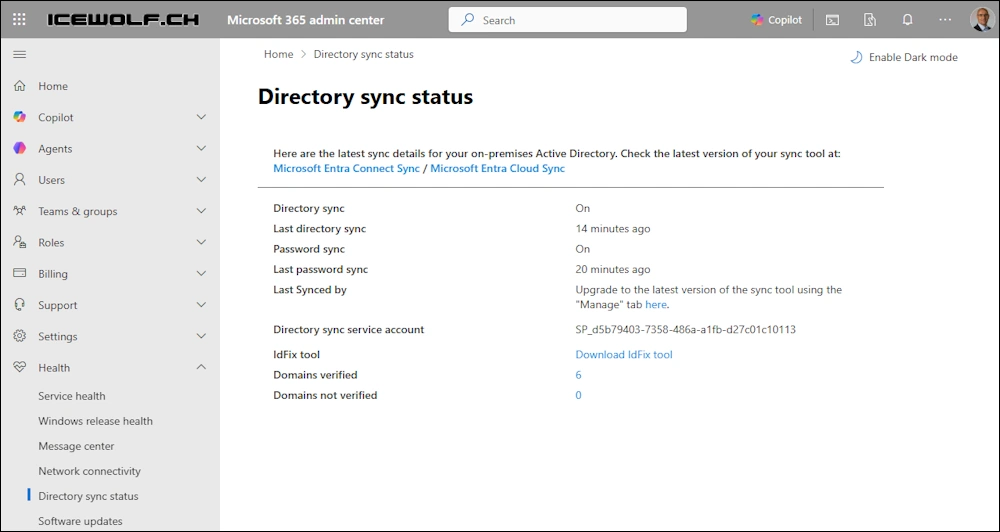Click the more options ellipsis in header
This screenshot has height=532, width=1000.
tap(945, 20)
